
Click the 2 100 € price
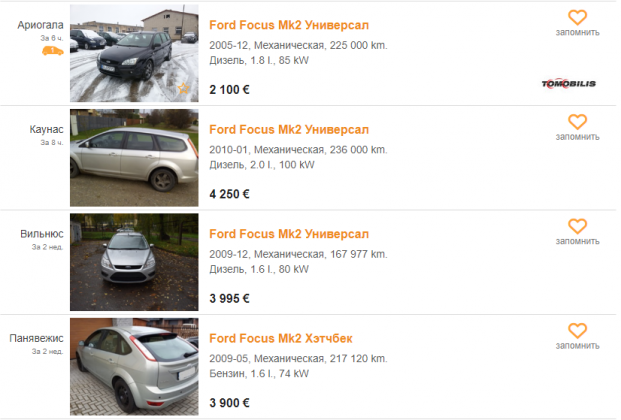(x=229, y=90)
